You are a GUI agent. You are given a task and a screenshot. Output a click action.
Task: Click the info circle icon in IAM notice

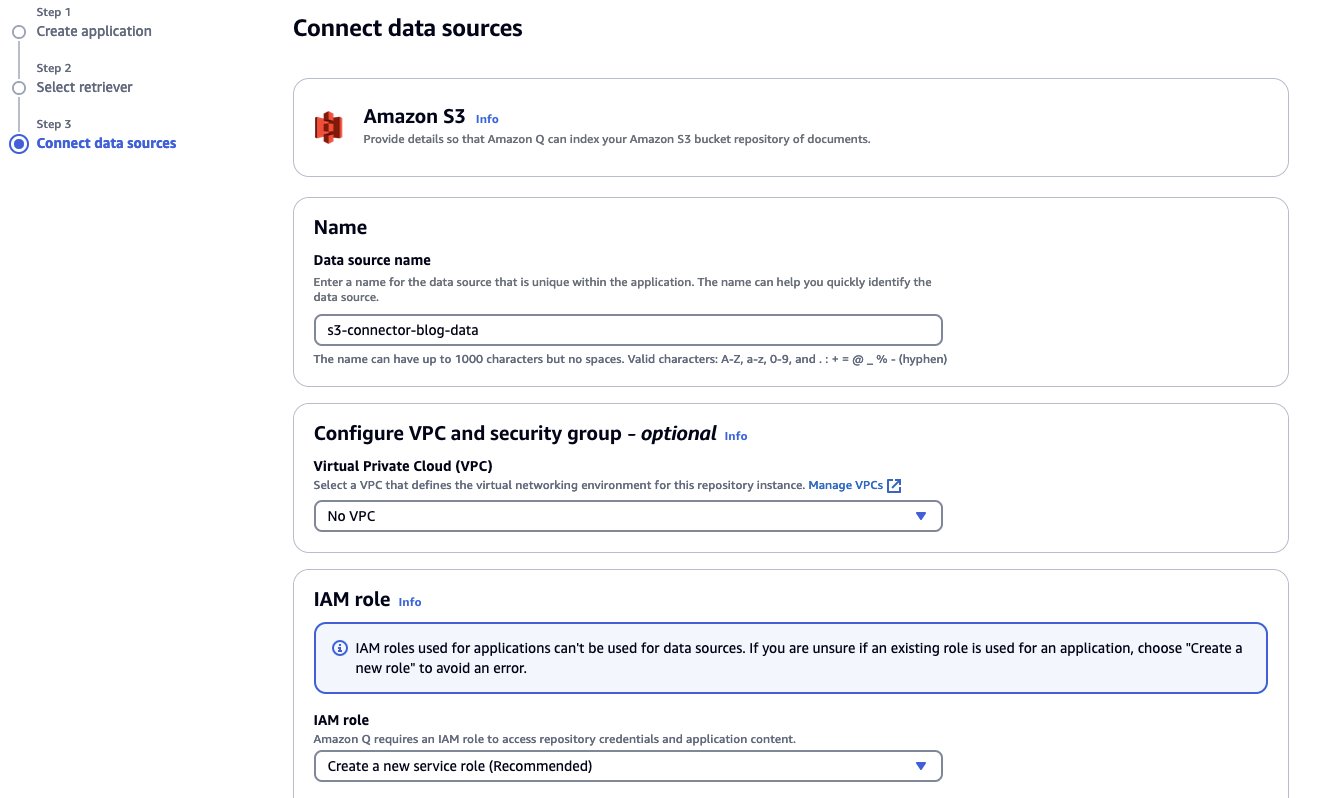click(x=340, y=648)
